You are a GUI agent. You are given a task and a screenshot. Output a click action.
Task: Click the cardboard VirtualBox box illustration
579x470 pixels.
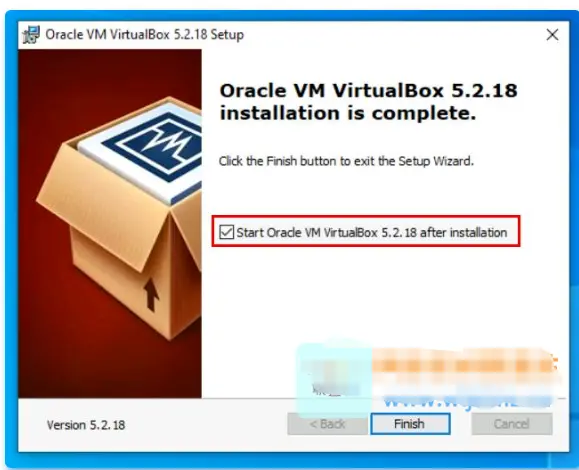[x=119, y=218]
